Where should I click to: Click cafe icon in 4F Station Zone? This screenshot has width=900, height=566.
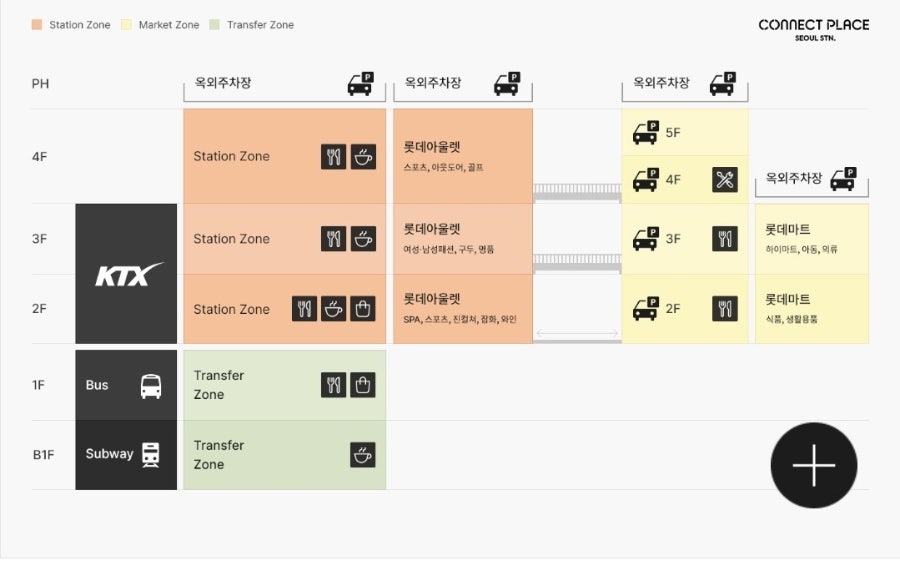(363, 156)
